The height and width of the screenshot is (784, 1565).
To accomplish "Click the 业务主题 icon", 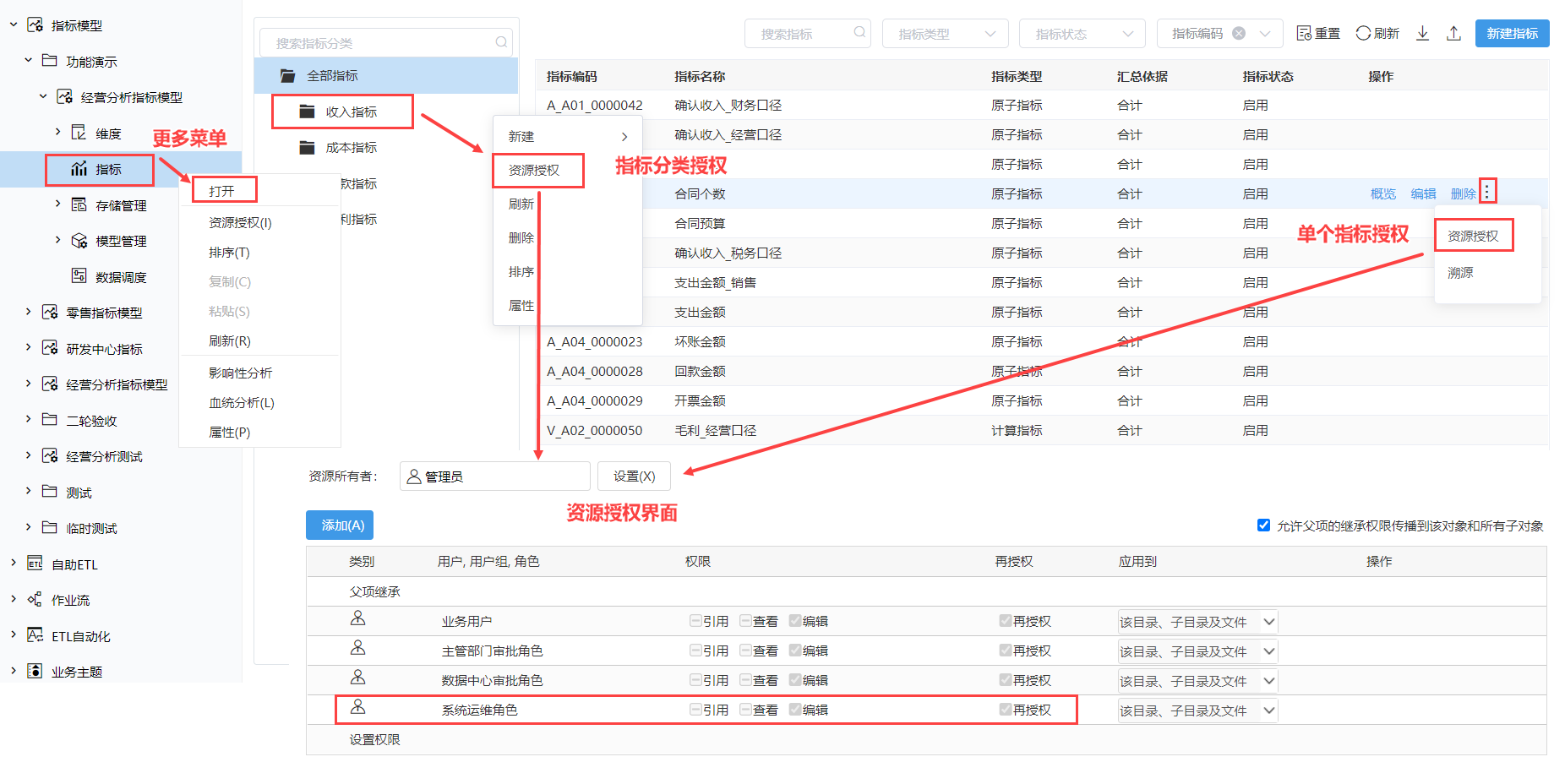I will [x=35, y=671].
